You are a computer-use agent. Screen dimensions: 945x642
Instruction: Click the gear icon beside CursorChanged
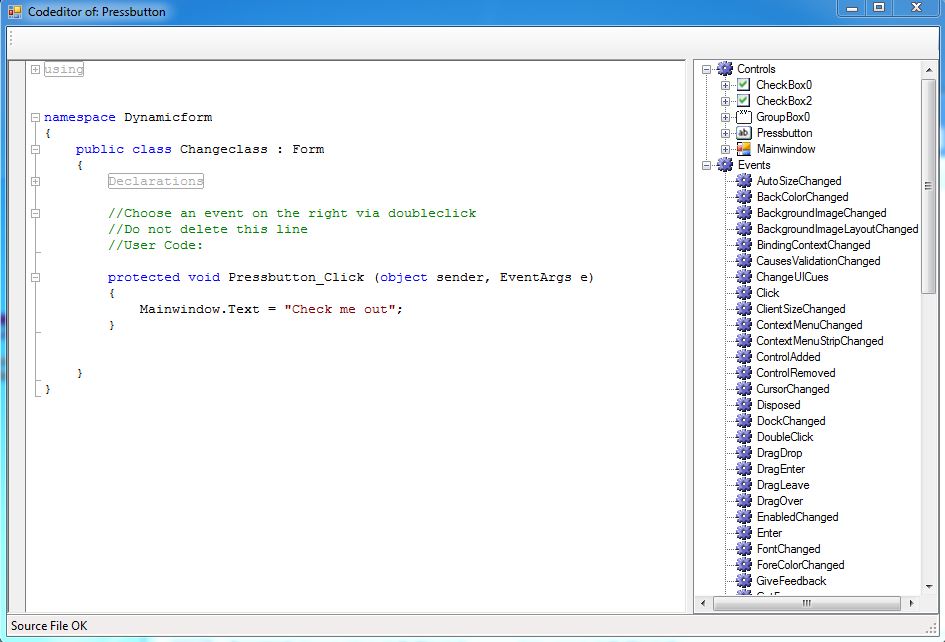pos(744,389)
